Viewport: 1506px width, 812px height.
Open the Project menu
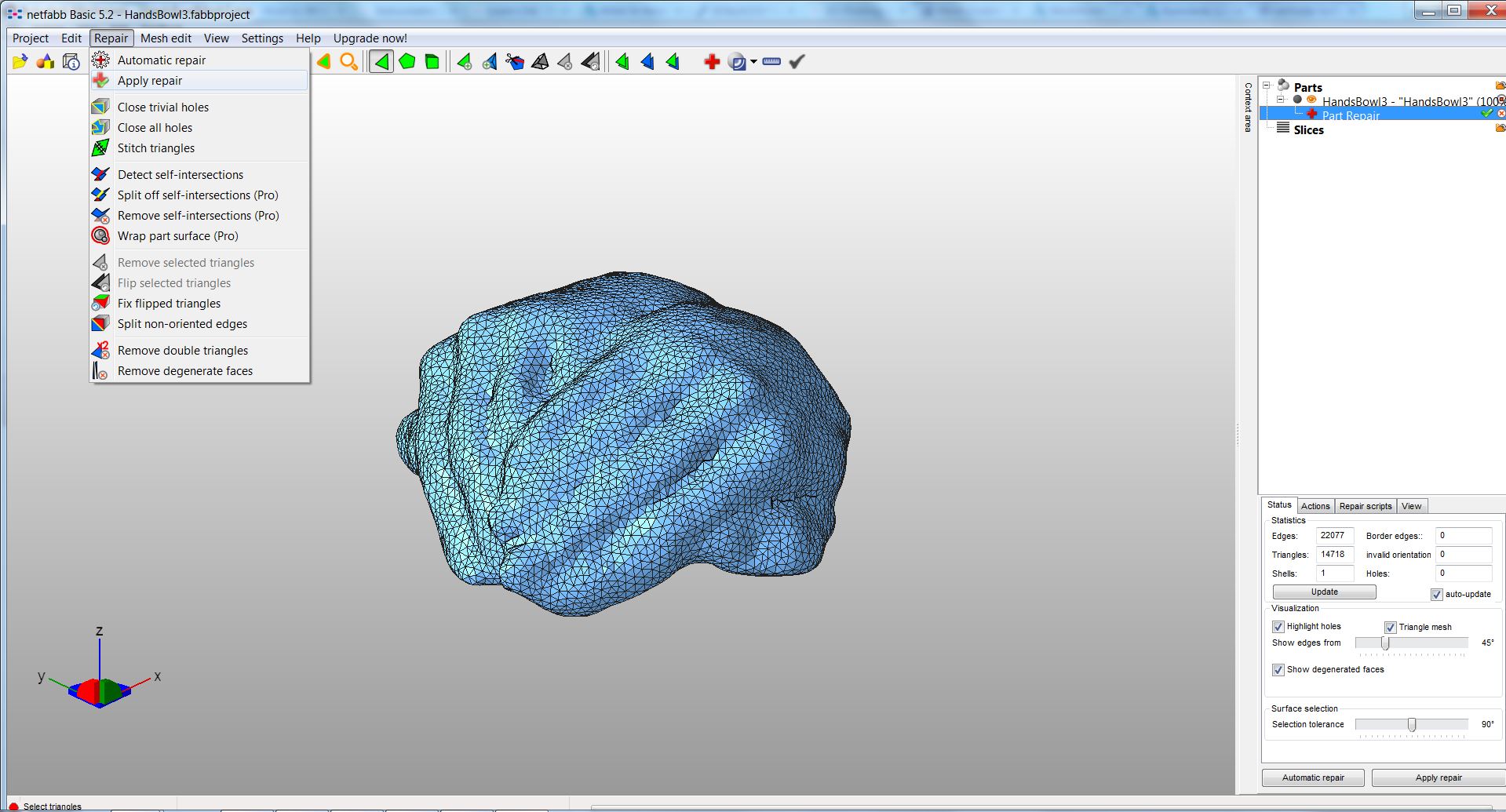[31, 38]
